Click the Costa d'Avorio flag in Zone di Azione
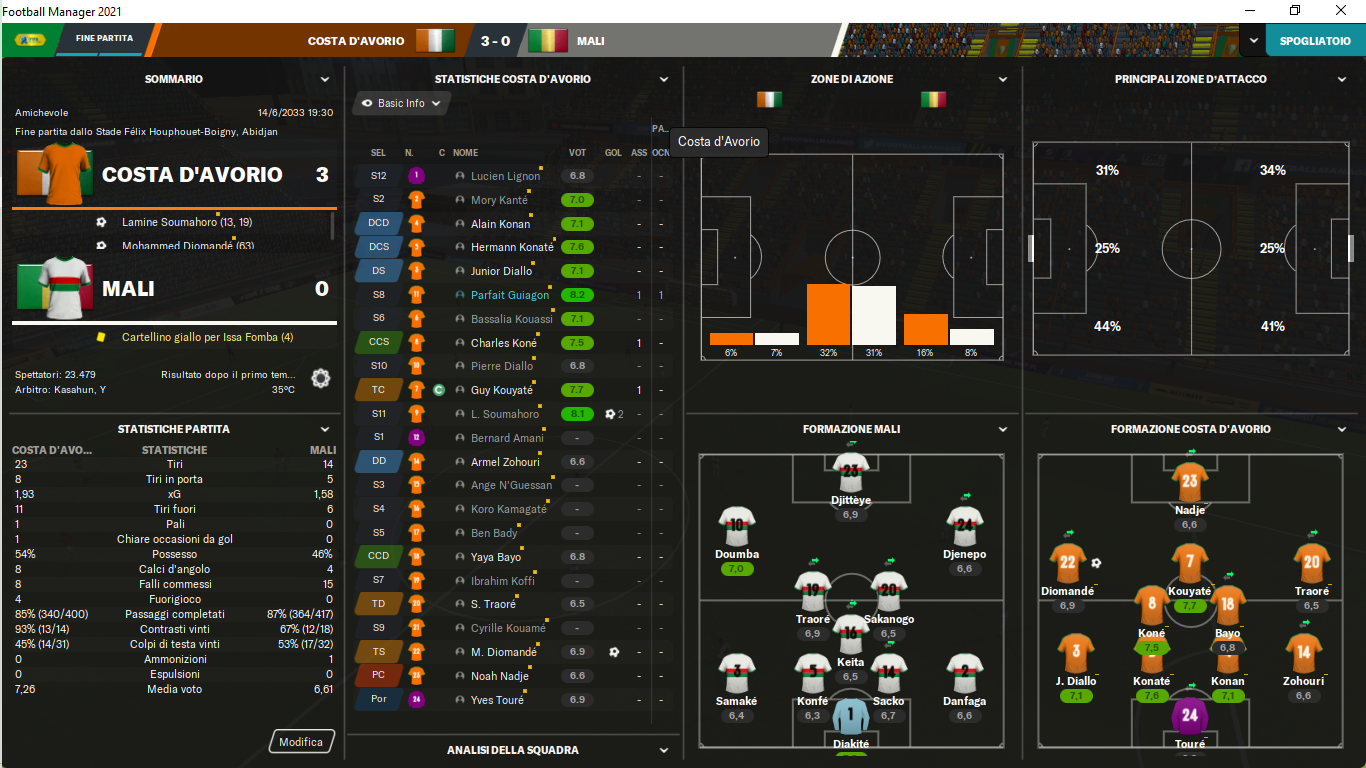The width and height of the screenshot is (1366, 768). [770, 100]
